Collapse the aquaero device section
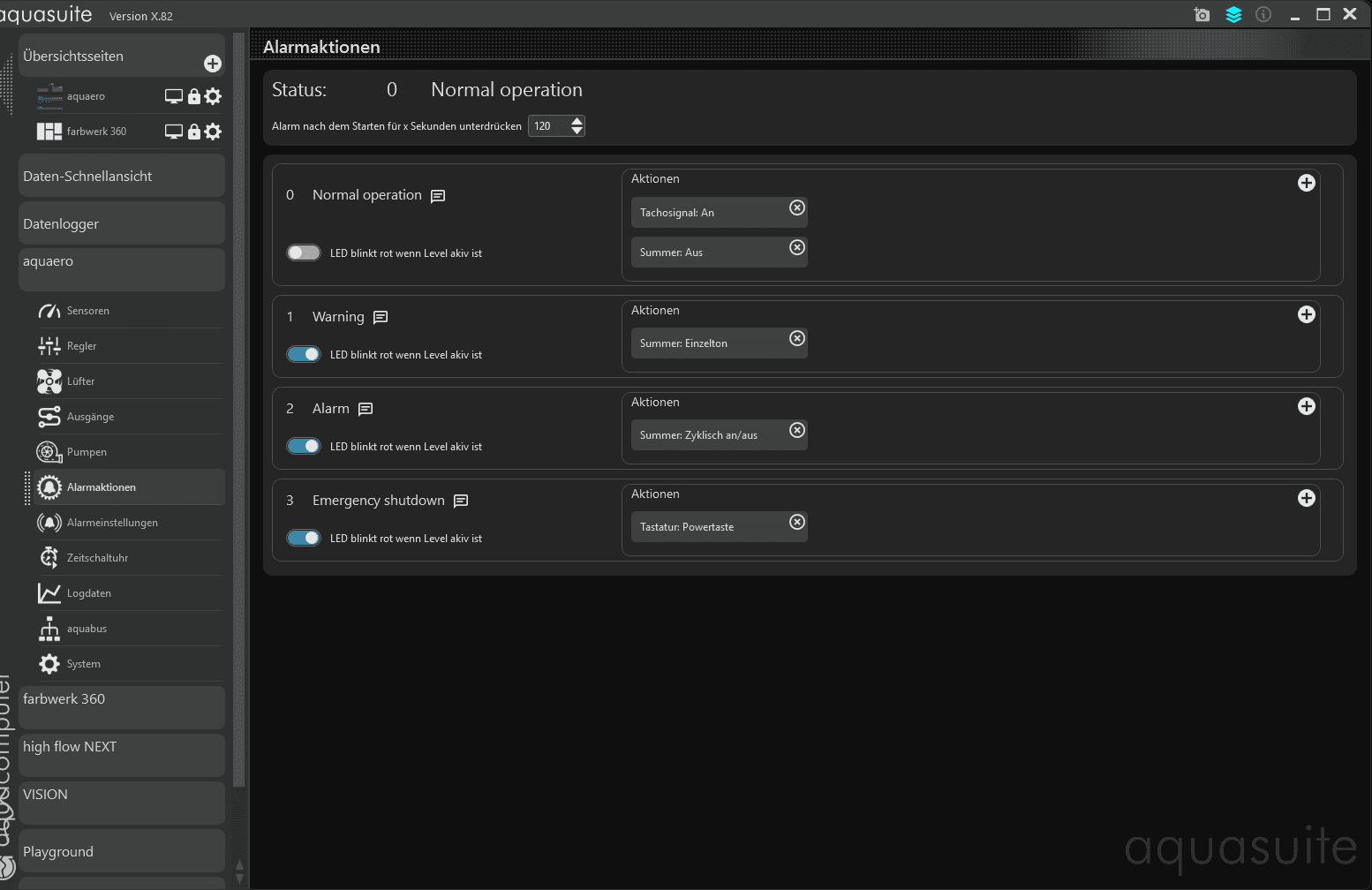 [x=122, y=262]
